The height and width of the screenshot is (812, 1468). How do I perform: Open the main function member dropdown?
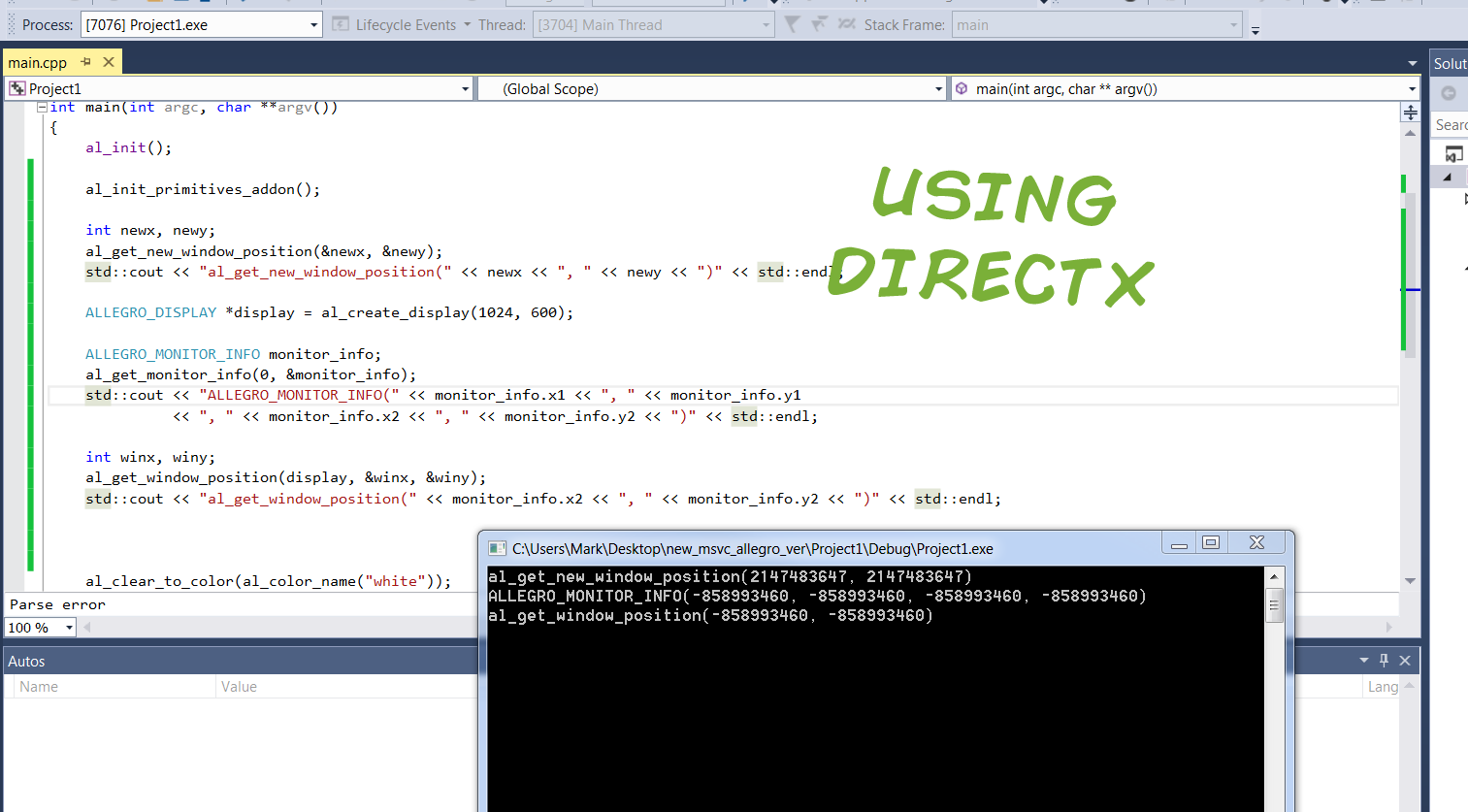(1412, 89)
